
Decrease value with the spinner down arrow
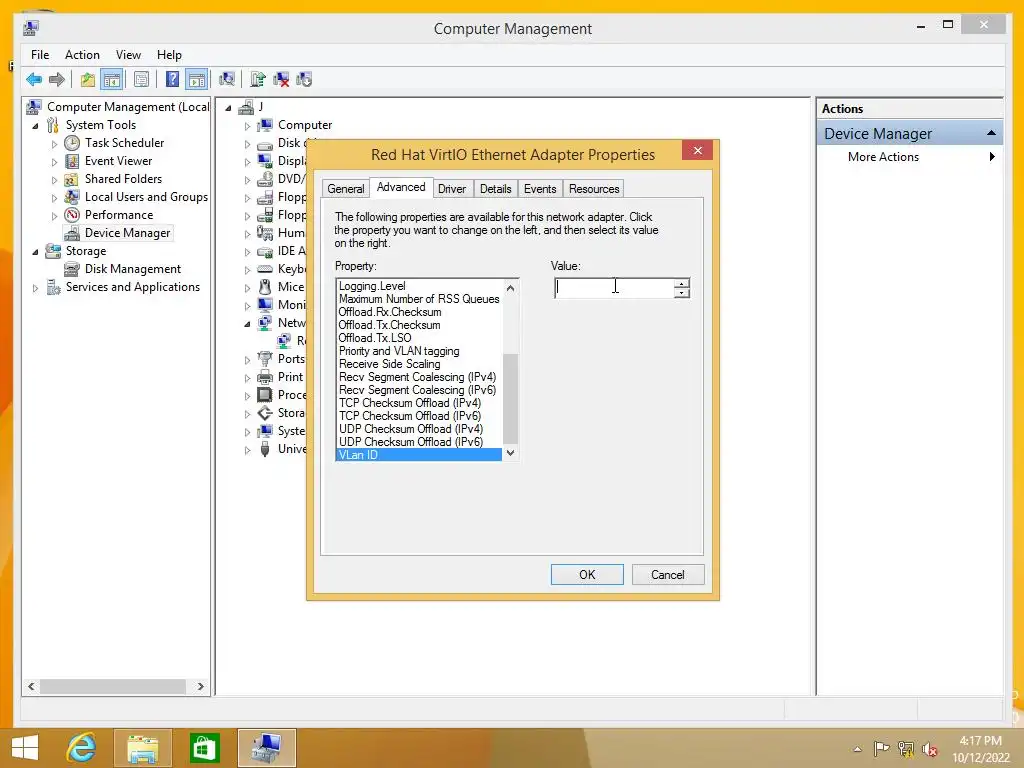[x=681, y=293]
